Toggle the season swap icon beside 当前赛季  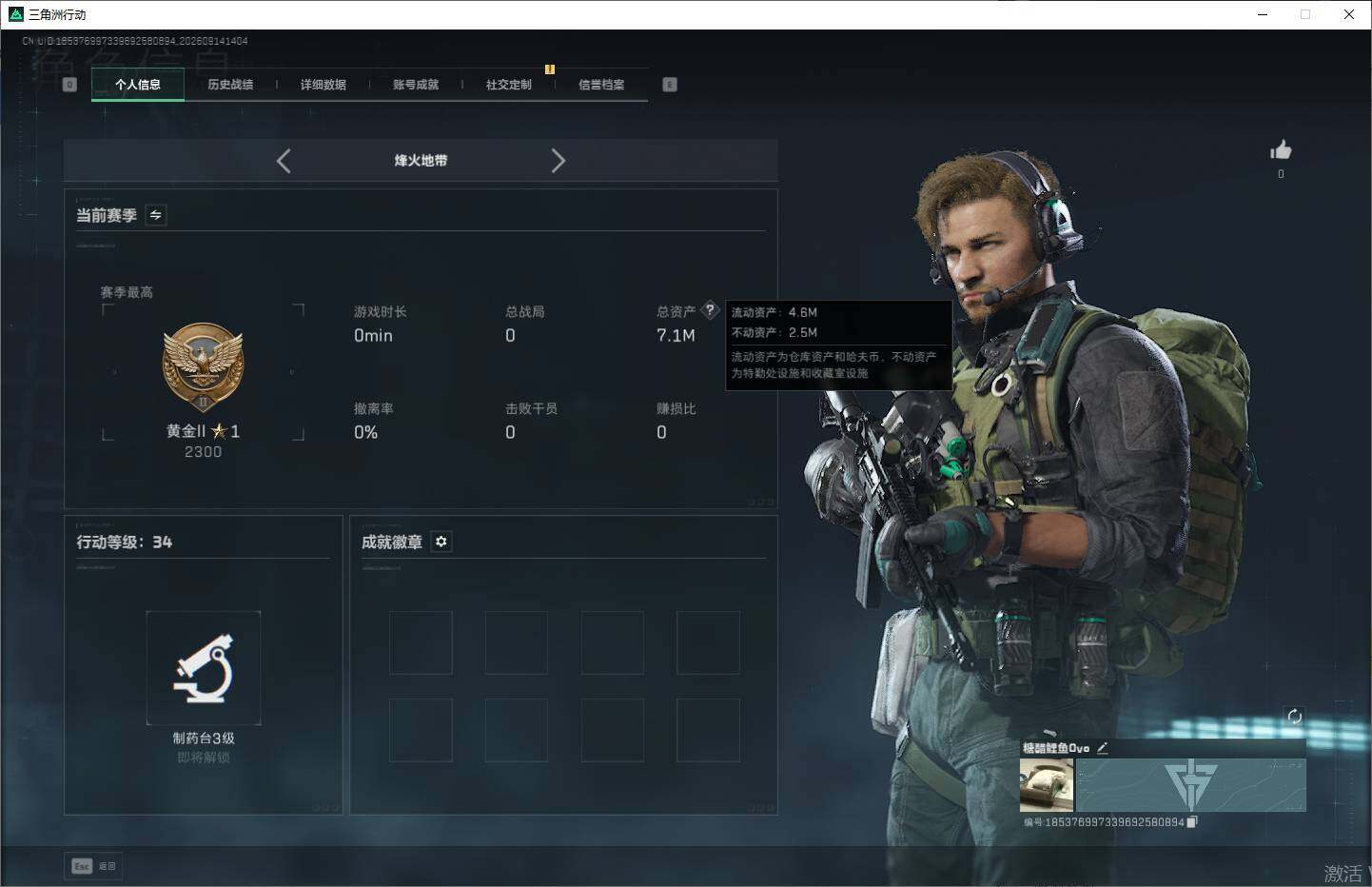[156, 215]
